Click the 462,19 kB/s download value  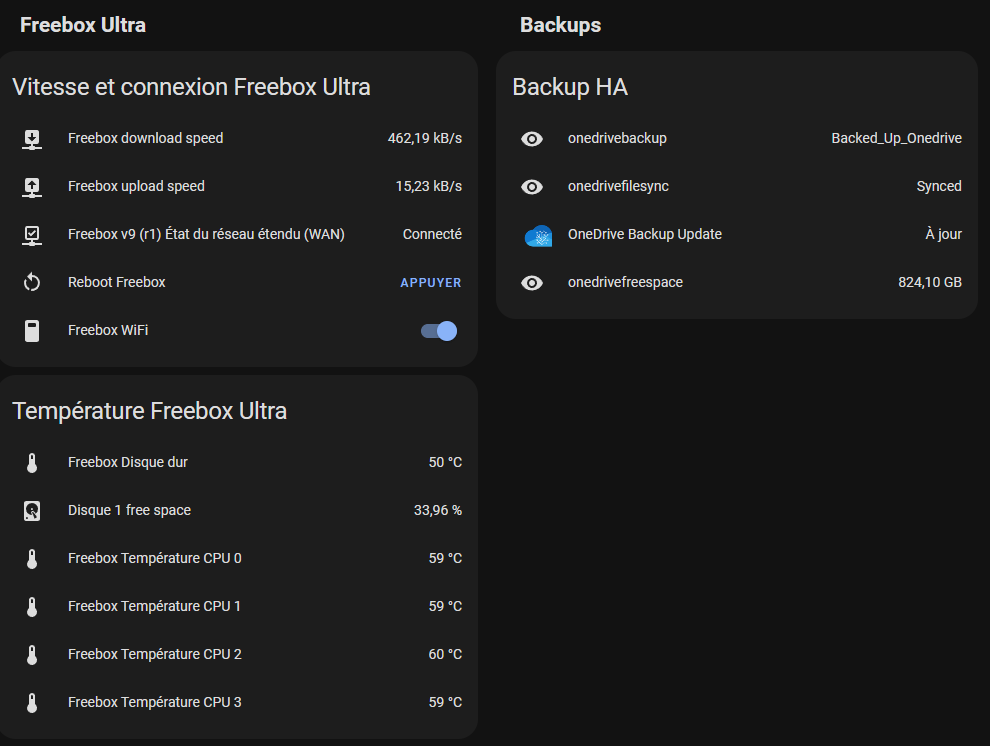pyautogui.click(x=425, y=138)
